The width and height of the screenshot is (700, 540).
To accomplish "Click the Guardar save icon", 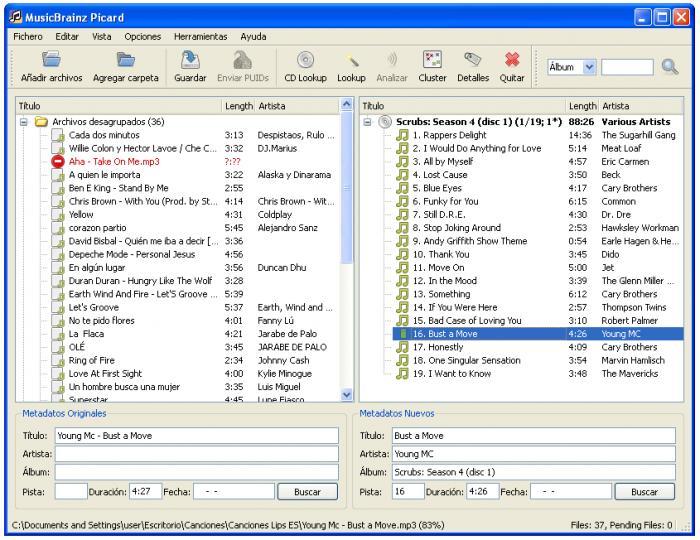I will coord(190,60).
